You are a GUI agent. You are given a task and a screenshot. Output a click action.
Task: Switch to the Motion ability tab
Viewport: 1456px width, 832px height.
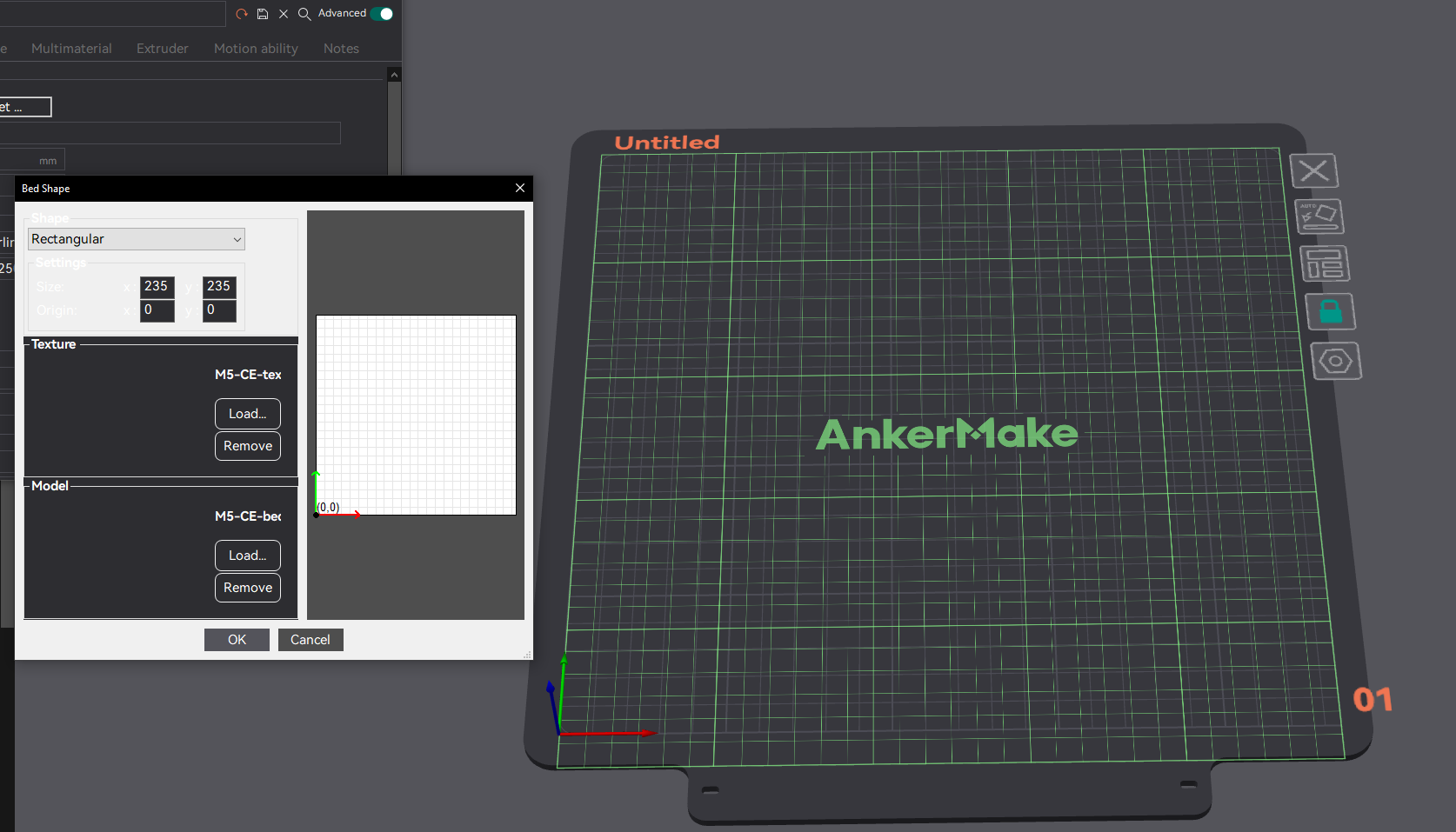point(255,48)
